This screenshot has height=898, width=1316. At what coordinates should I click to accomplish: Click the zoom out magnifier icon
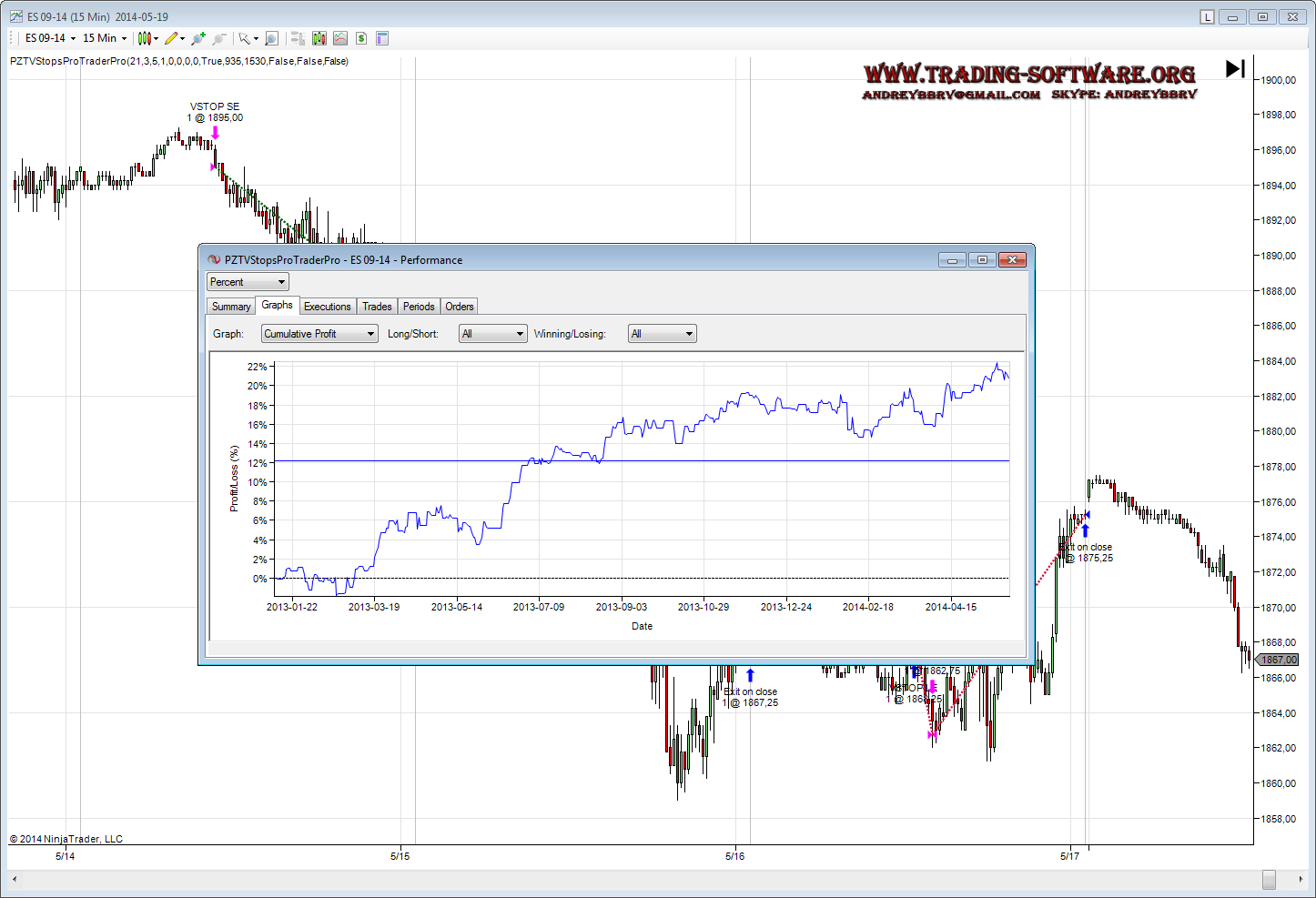218,38
